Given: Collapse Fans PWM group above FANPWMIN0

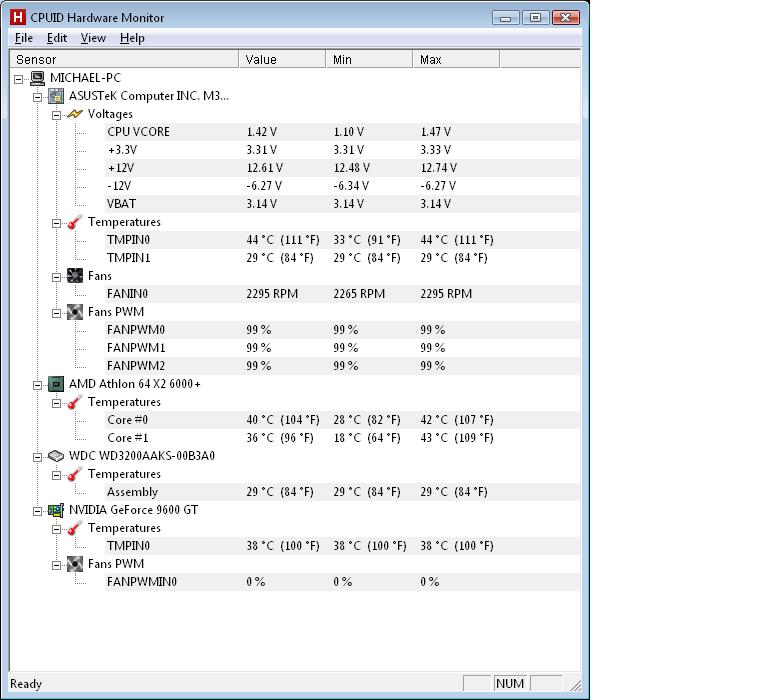Looking at the screenshot, I should (57, 565).
